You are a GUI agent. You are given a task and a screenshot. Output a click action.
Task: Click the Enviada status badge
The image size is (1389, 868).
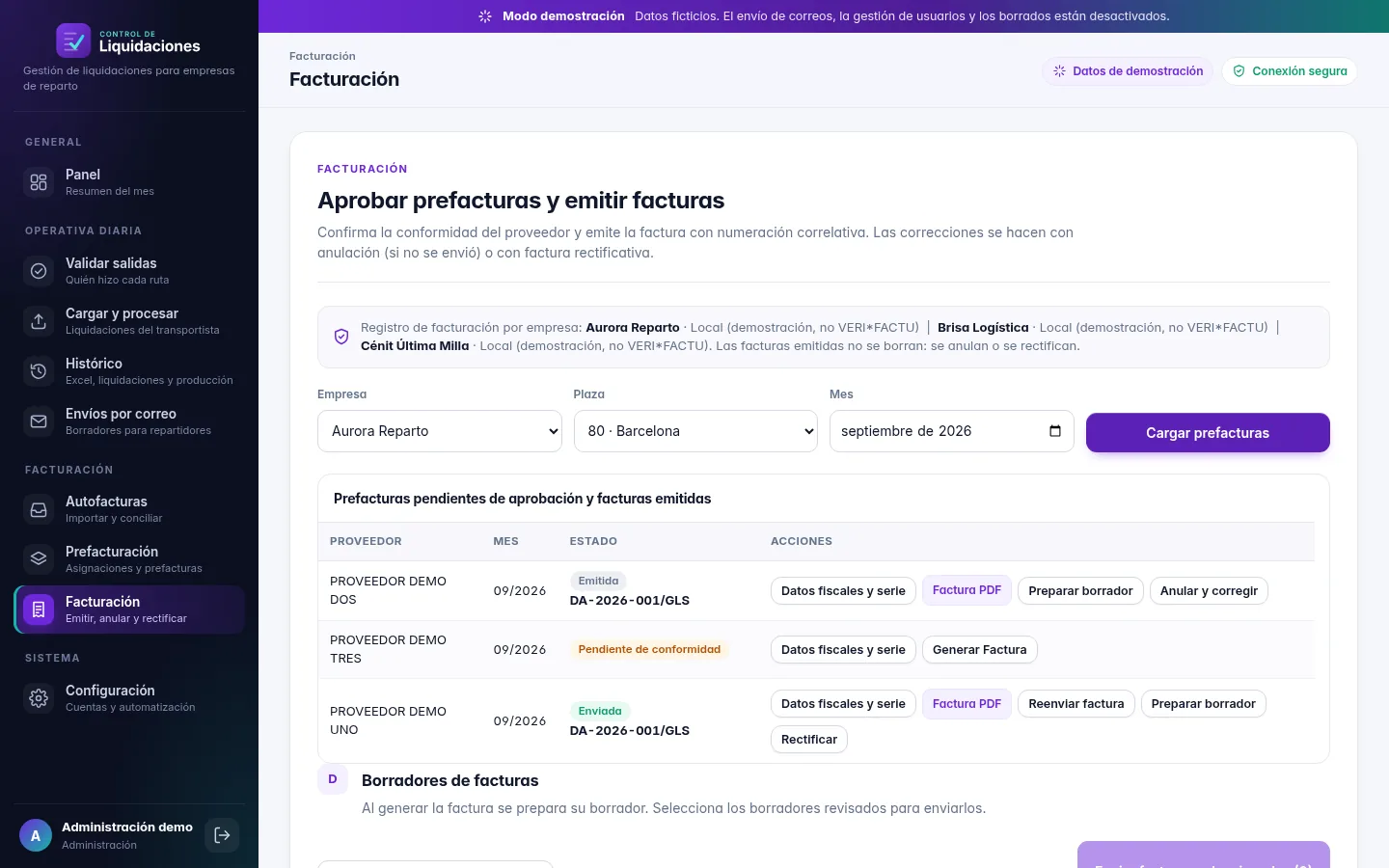600,711
